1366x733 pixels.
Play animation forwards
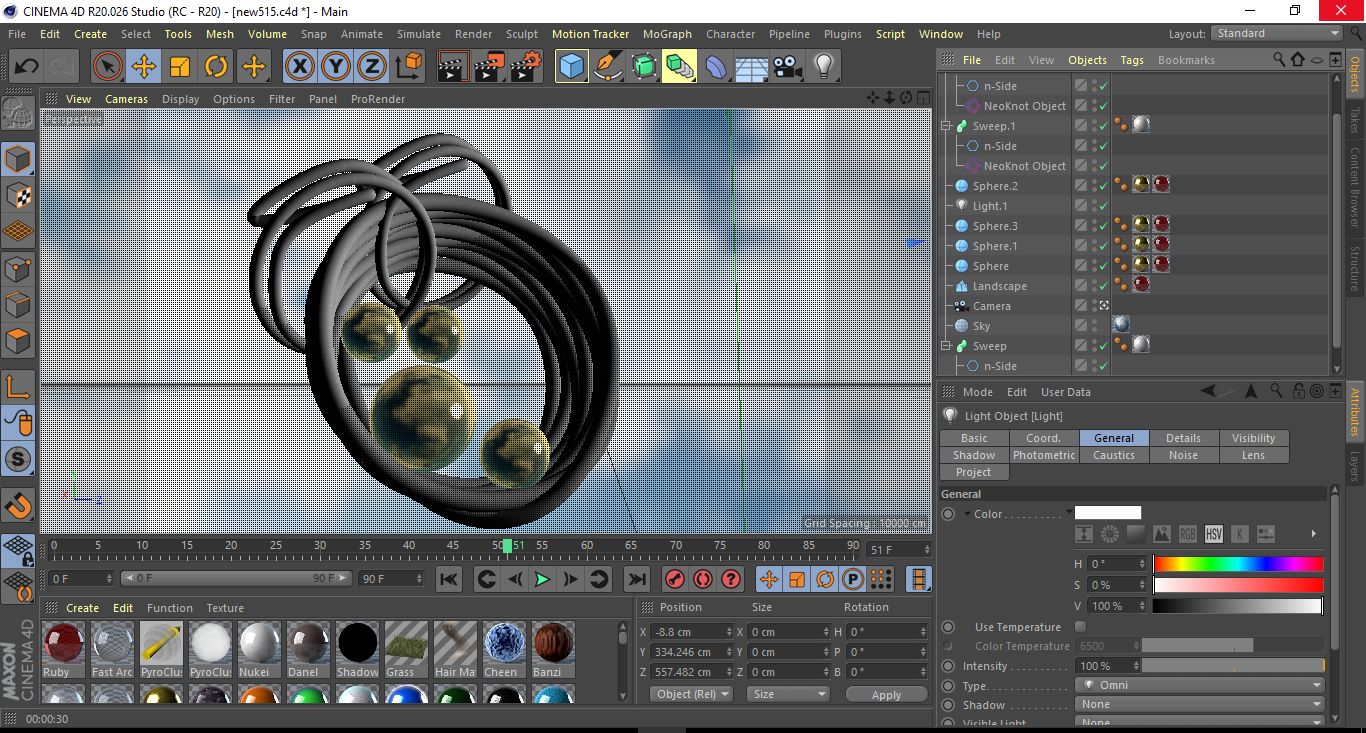(542, 579)
